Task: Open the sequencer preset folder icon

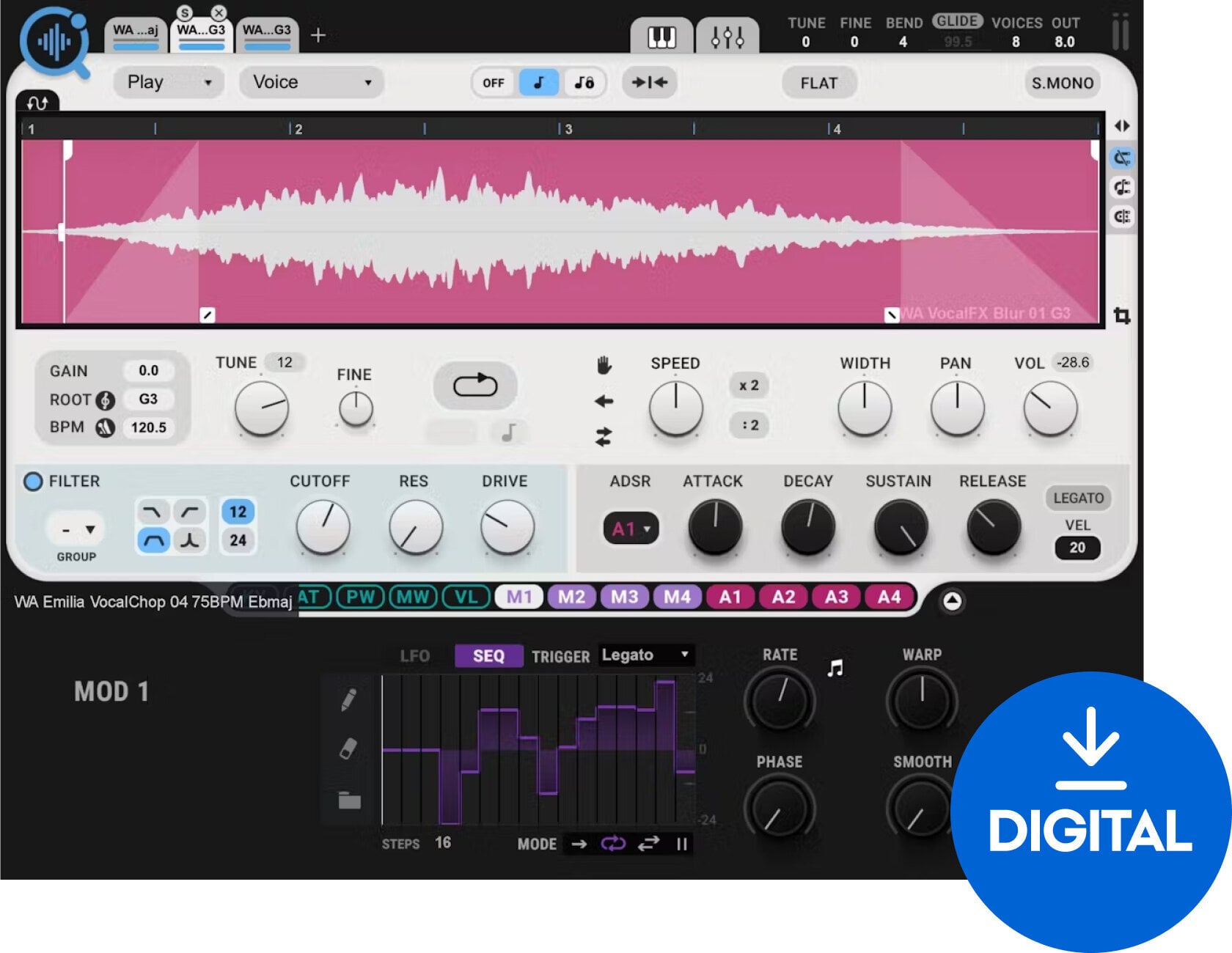Action: pyautogui.click(x=348, y=799)
